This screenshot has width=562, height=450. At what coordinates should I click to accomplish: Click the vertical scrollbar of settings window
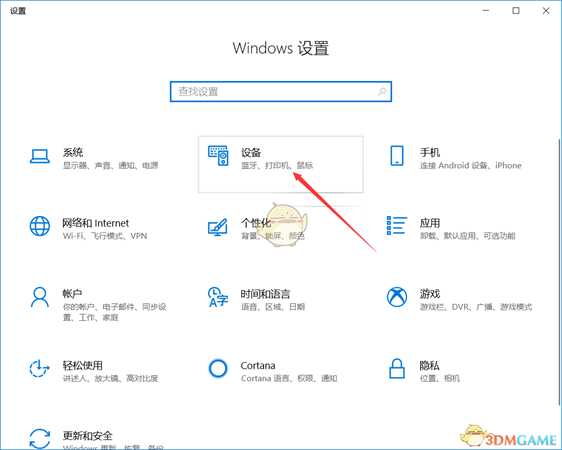559,272
